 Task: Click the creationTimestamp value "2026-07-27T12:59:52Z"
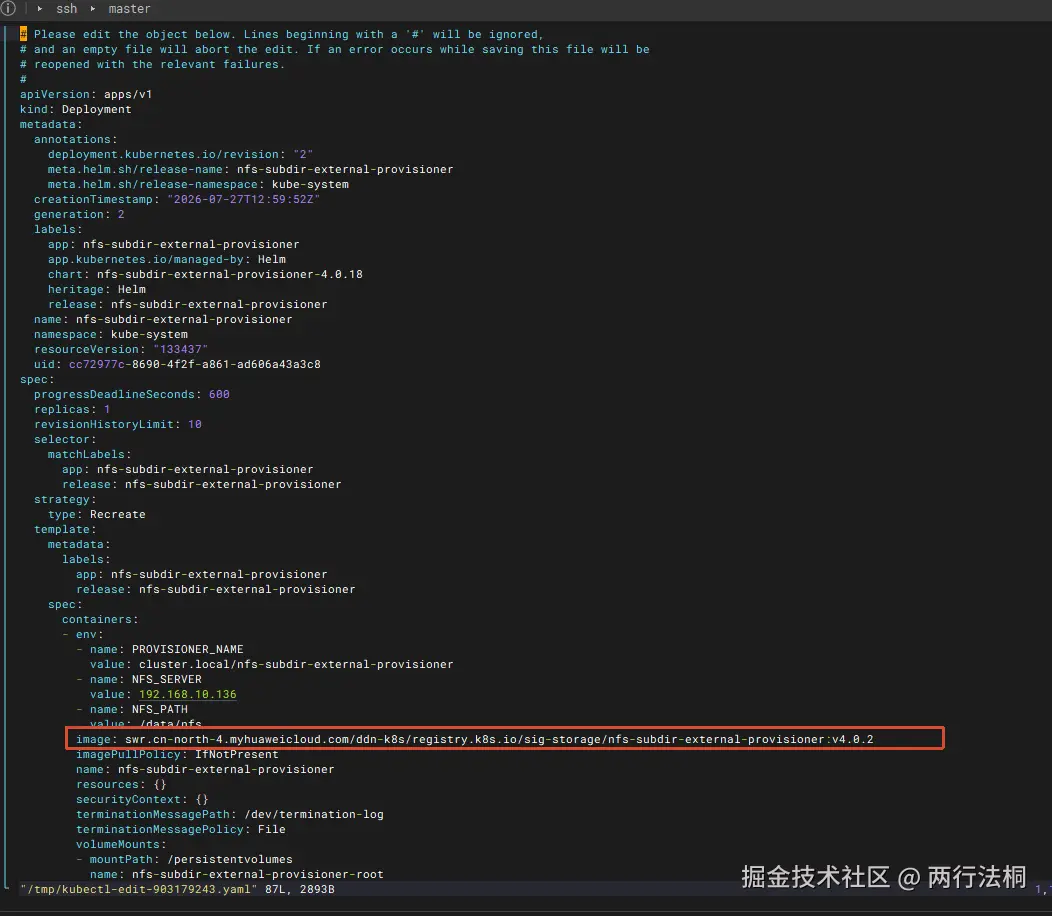(244, 199)
